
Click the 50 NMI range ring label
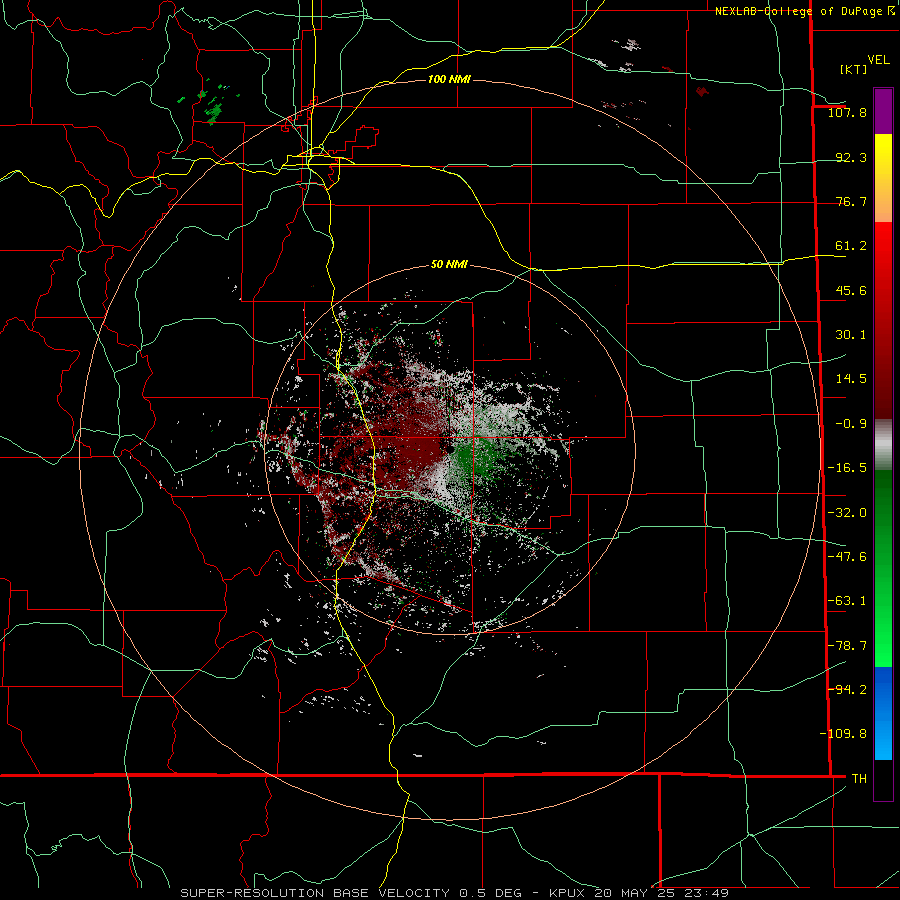click(x=449, y=264)
